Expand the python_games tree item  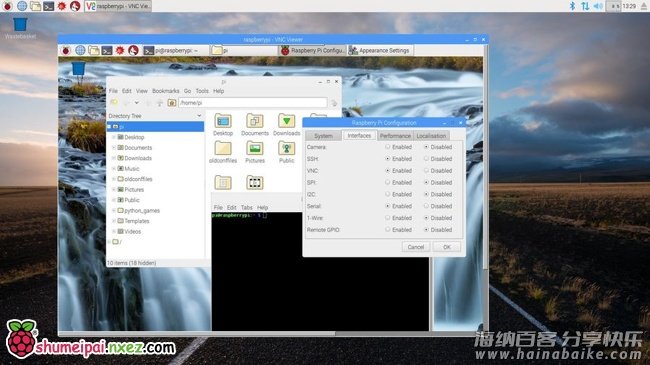114,210
